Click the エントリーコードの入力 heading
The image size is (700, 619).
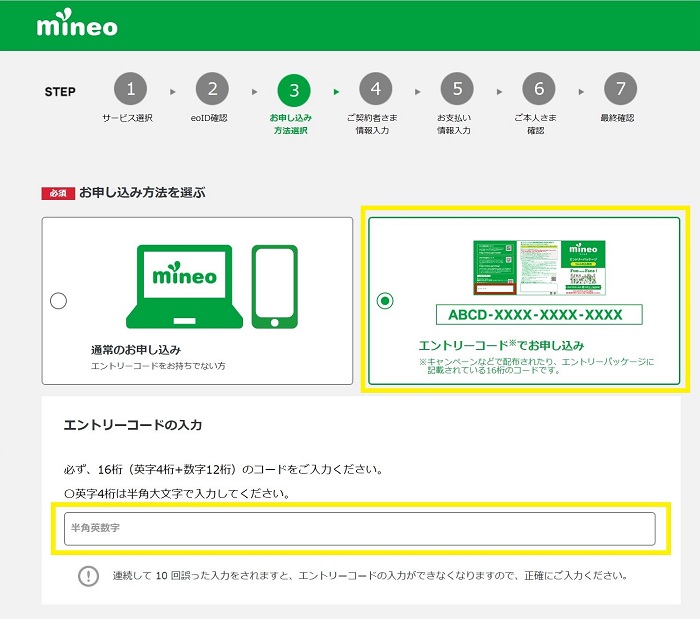pos(133,425)
